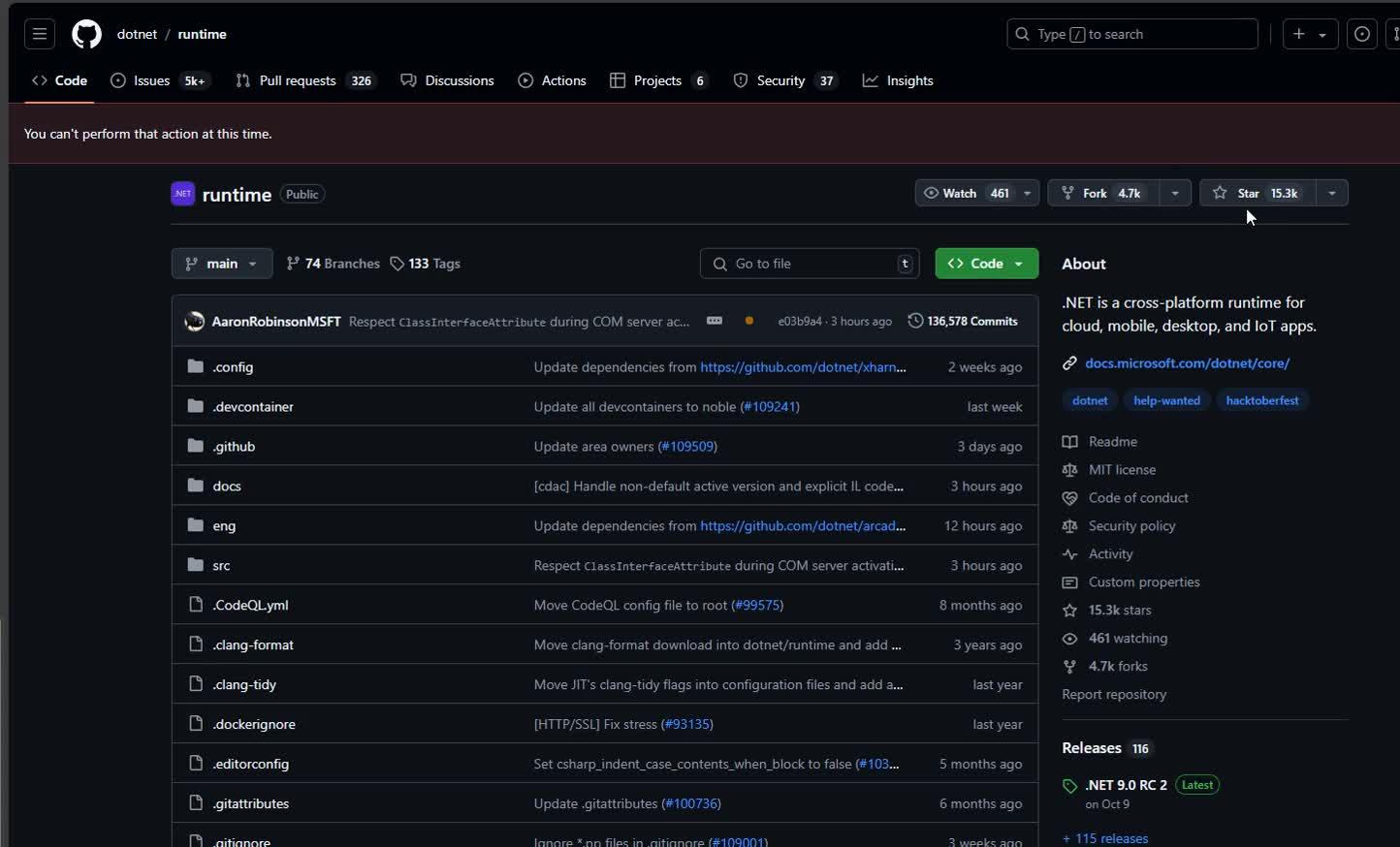This screenshot has width=1400, height=847.
Task: Click the .NET runtime repository avatar
Action: (x=182, y=194)
